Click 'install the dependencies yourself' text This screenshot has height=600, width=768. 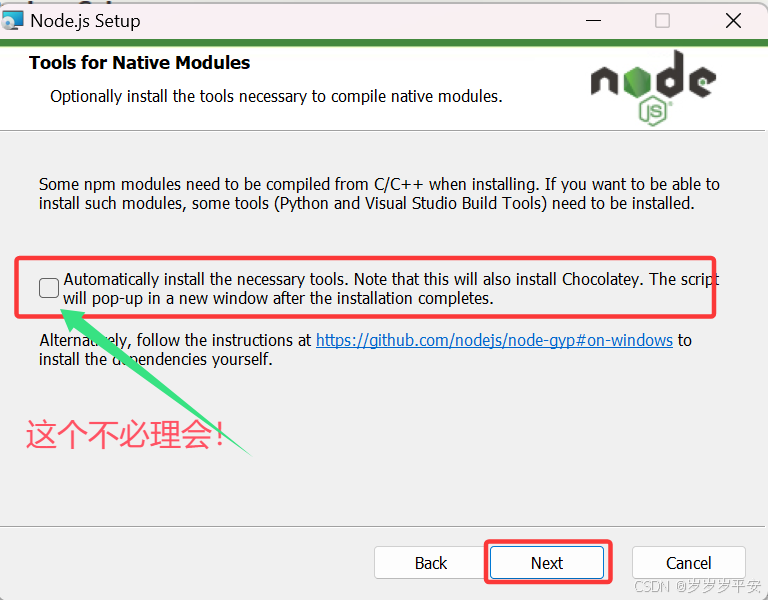click(x=155, y=359)
